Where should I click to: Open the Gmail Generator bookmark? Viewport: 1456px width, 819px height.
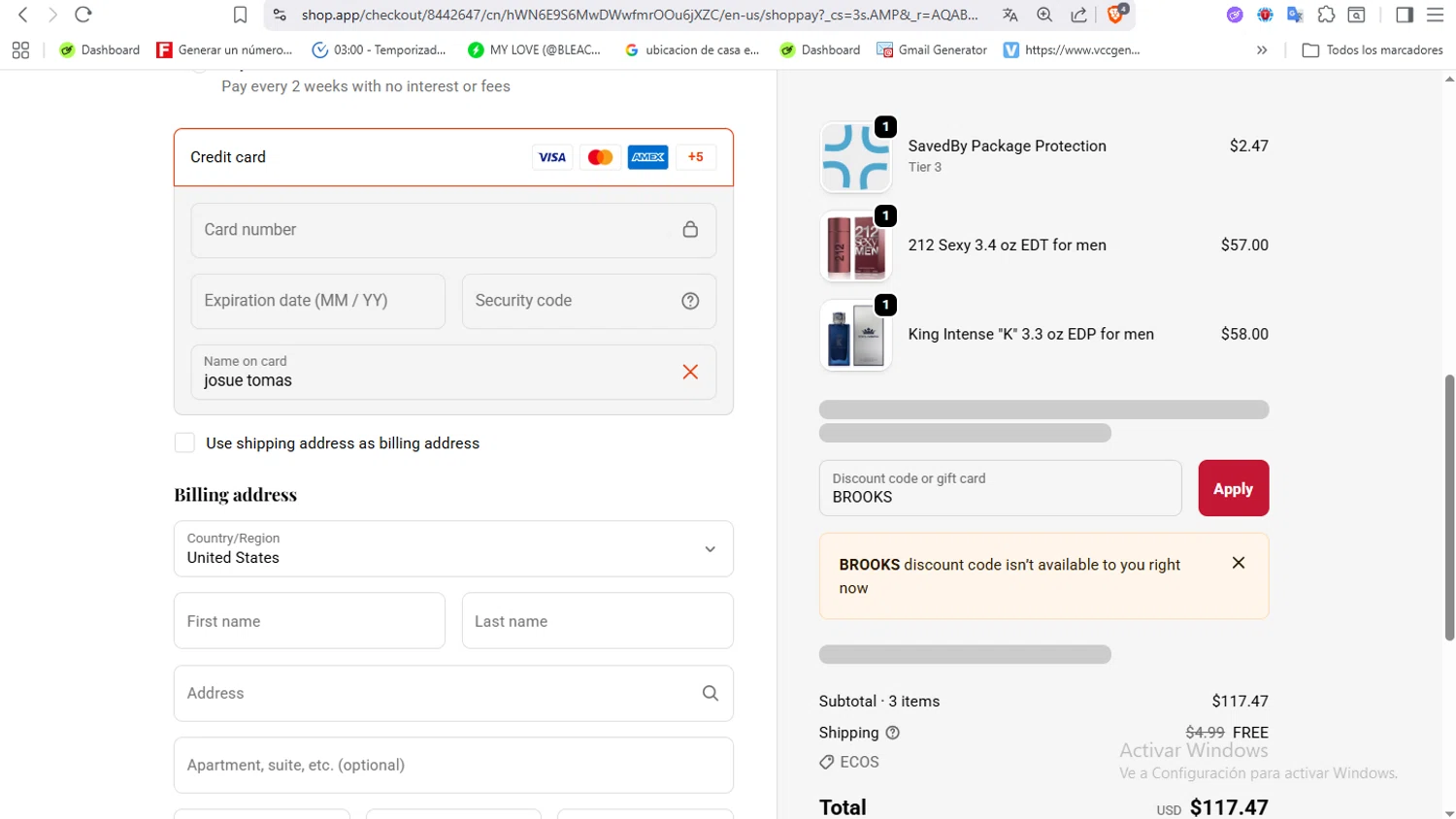click(932, 49)
